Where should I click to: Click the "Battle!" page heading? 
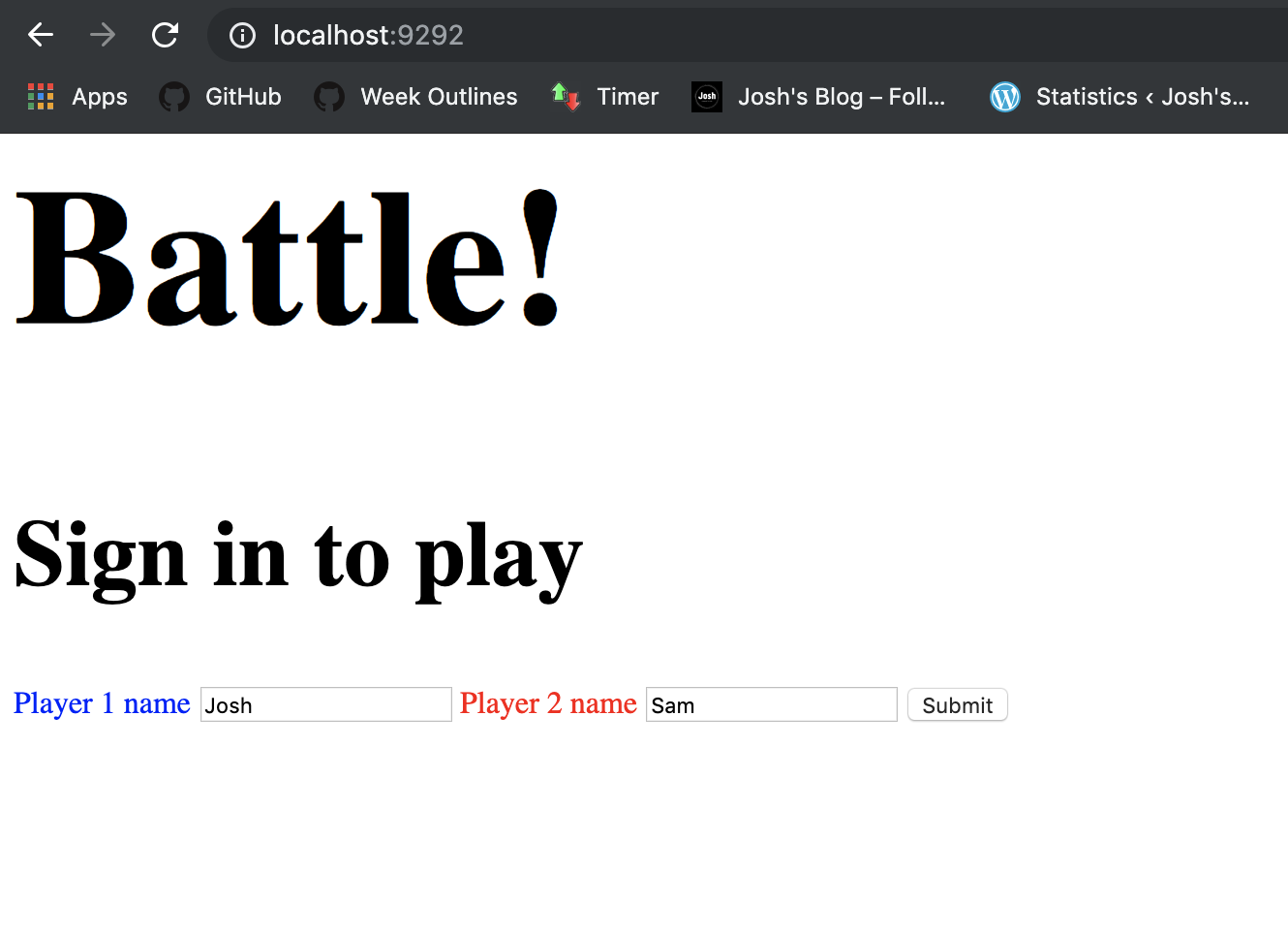click(x=289, y=260)
